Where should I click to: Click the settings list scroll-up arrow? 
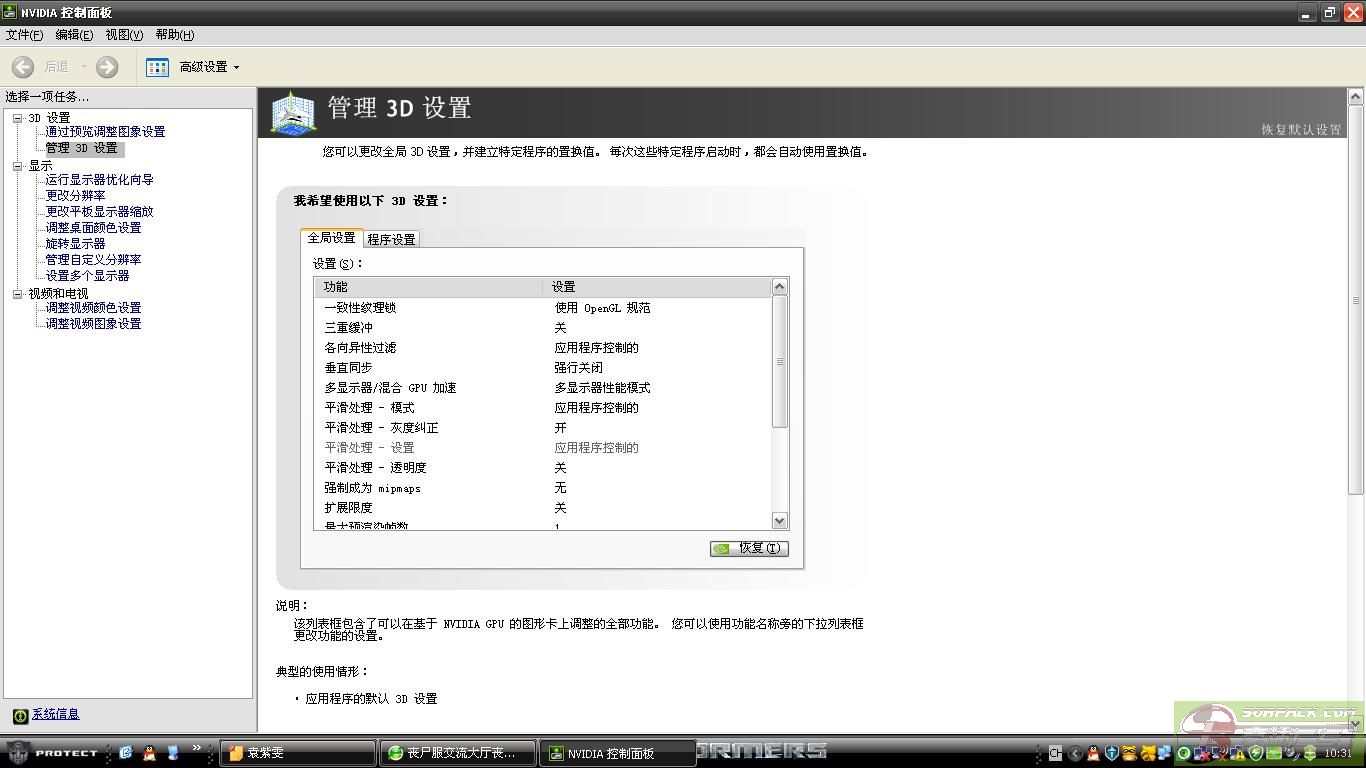coord(780,287)
